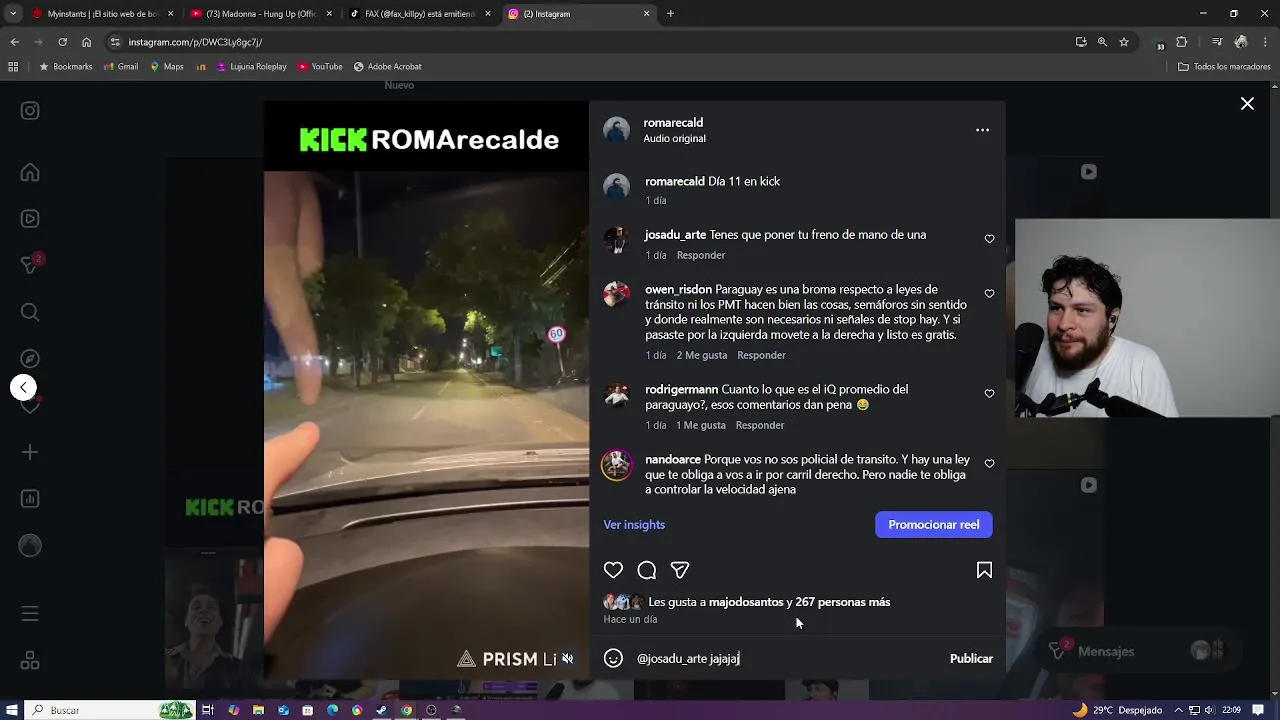Open the Instagram home icon in the sidebar

click(x=30, y=172)
